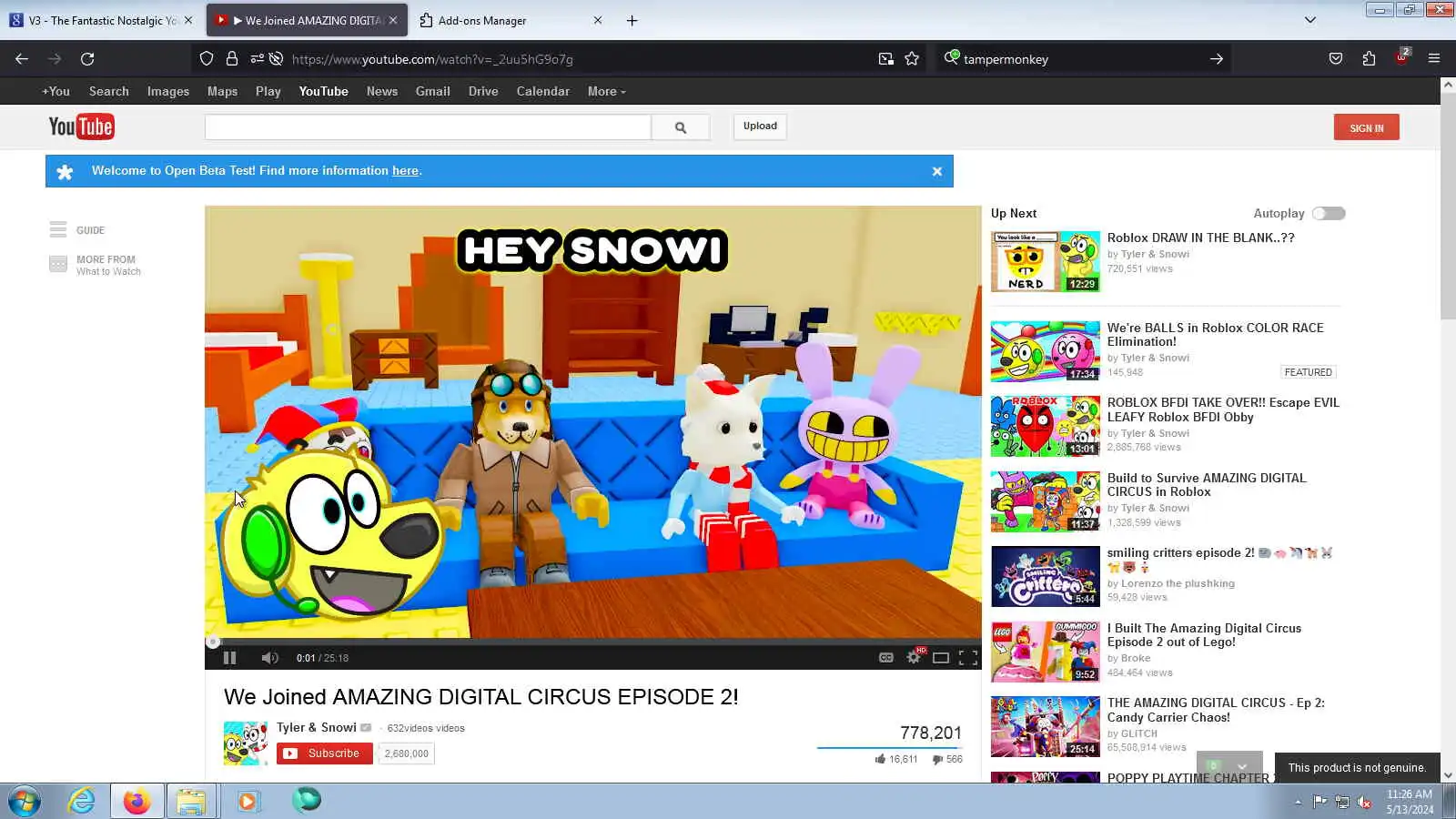Click the search magnifier button
Screen dimensions: 1456x819
point(681,127)
